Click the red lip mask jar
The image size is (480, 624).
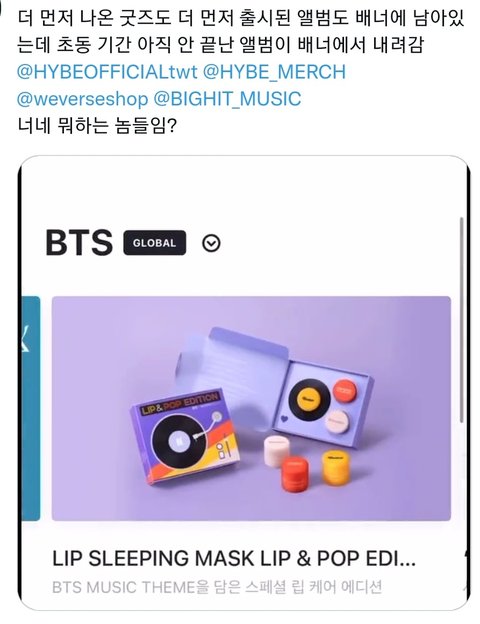point(295,474)
